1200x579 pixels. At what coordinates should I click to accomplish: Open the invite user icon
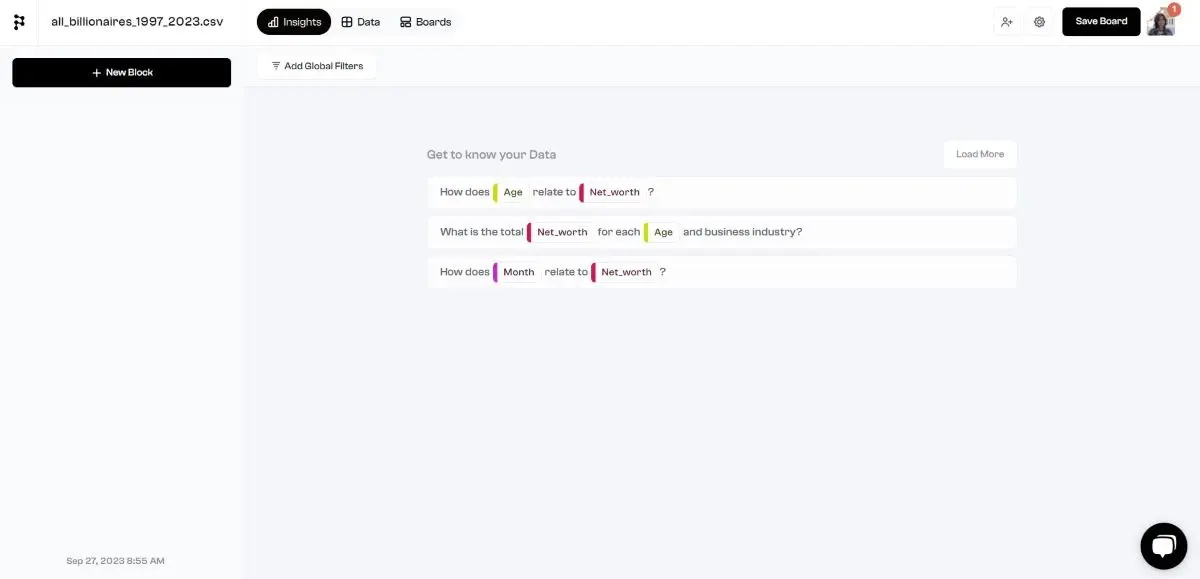point(1007,21)
